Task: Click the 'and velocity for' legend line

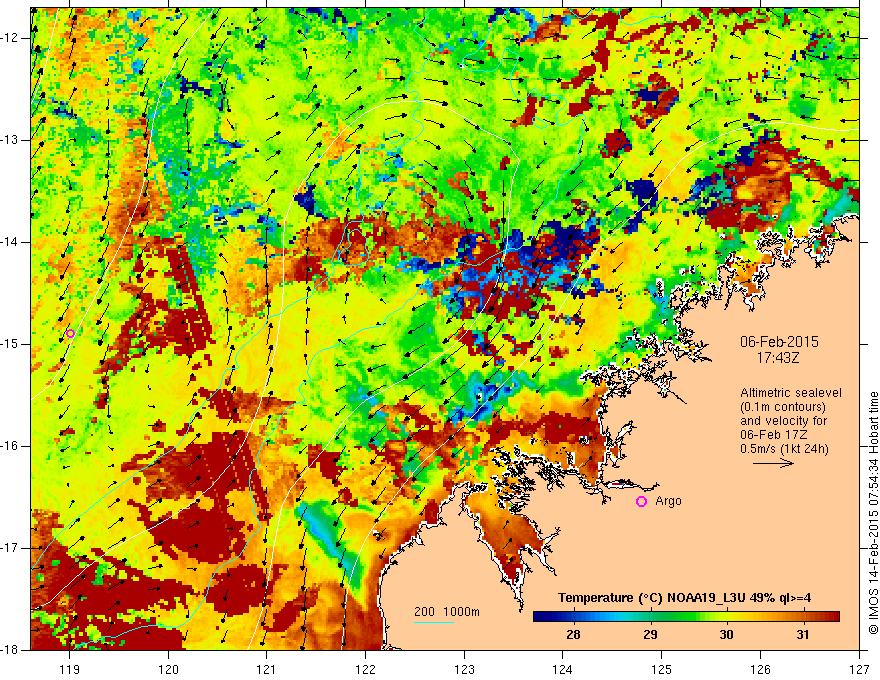Action: [x=784, y=421]
